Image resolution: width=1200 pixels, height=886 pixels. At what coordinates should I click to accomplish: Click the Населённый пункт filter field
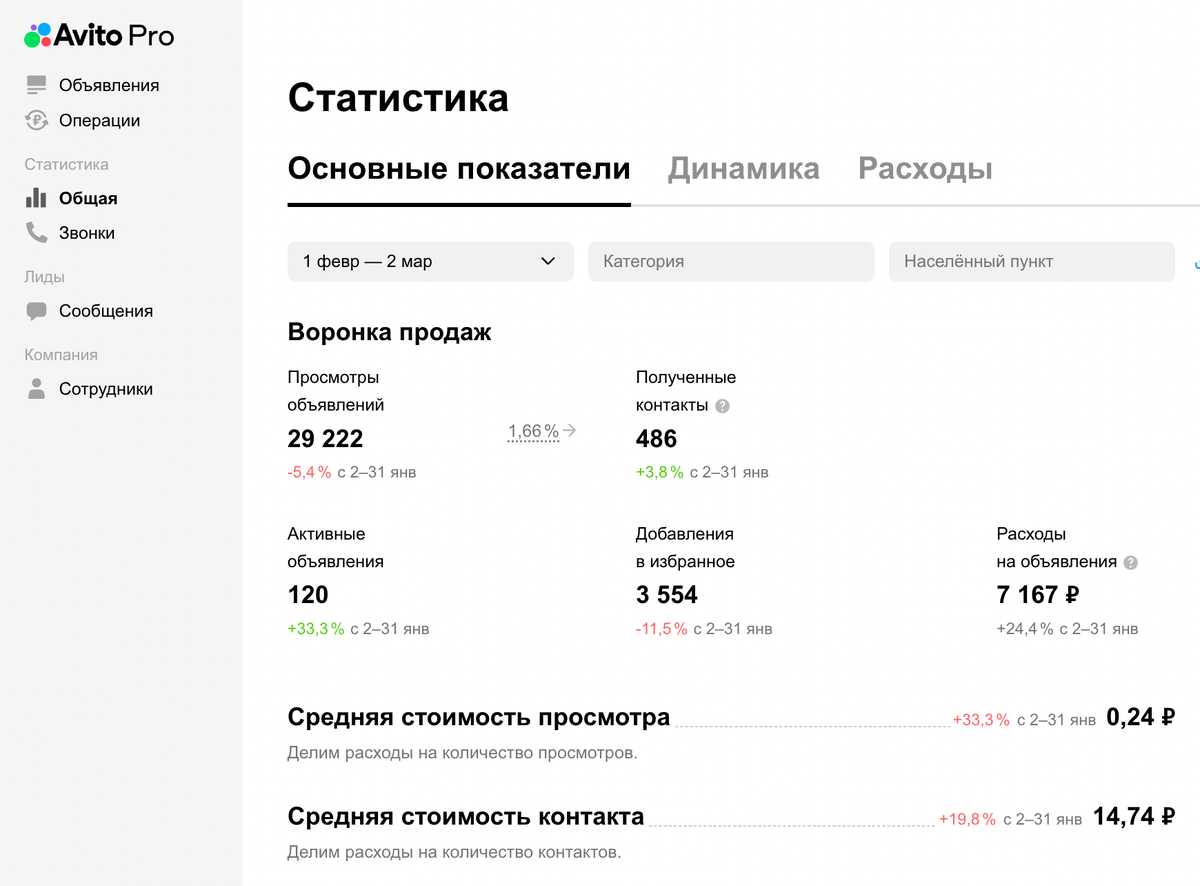click(x=1032, y=261)
